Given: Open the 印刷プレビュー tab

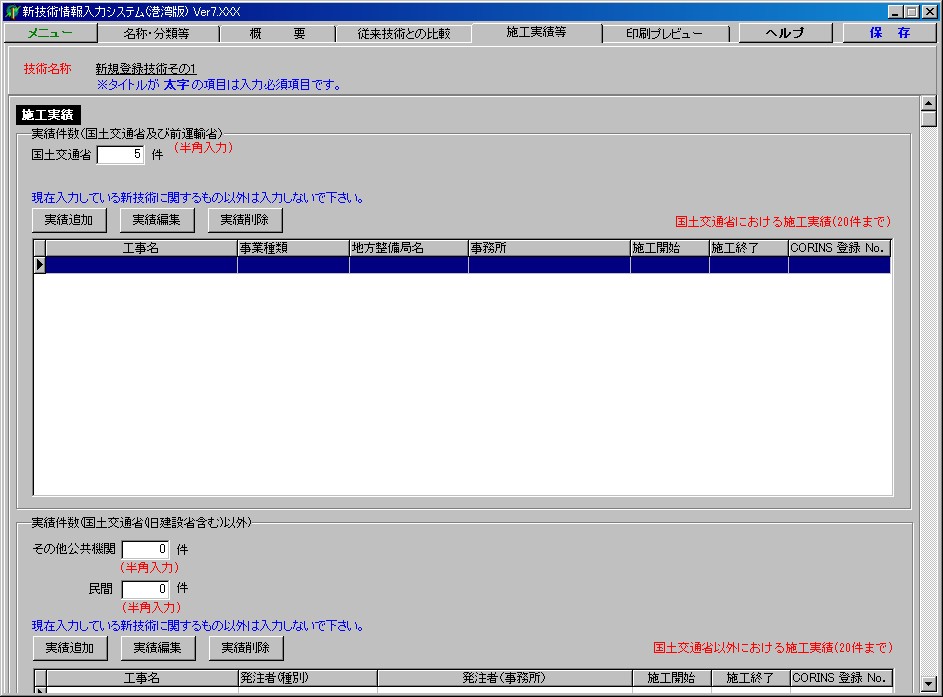Looking at the screenshot, I should [x=664, y=33].
